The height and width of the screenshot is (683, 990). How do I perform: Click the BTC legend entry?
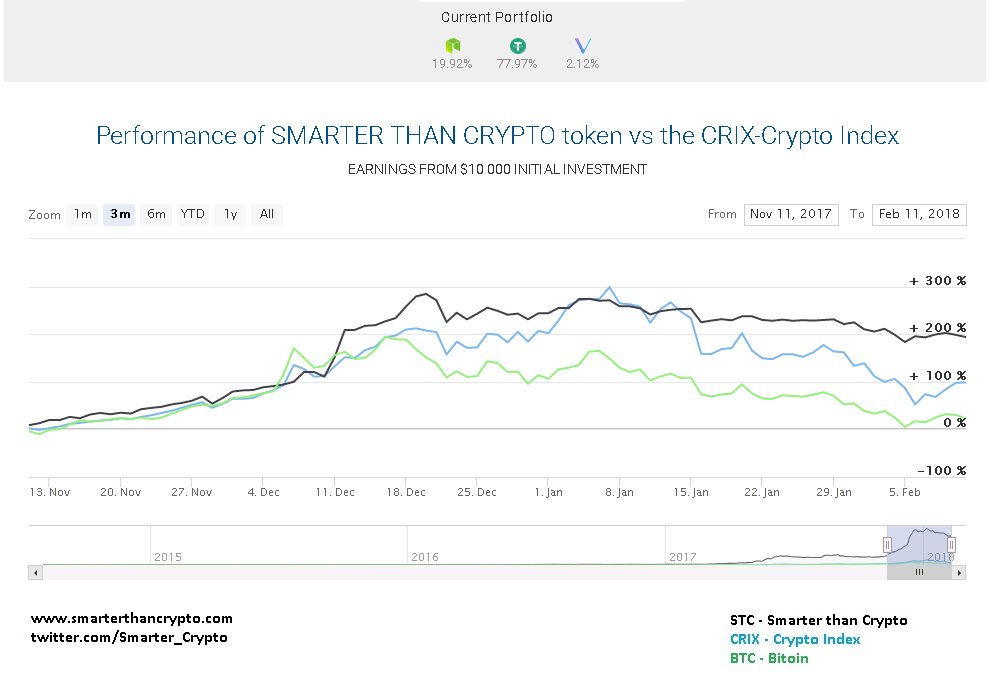pos(769,658)
